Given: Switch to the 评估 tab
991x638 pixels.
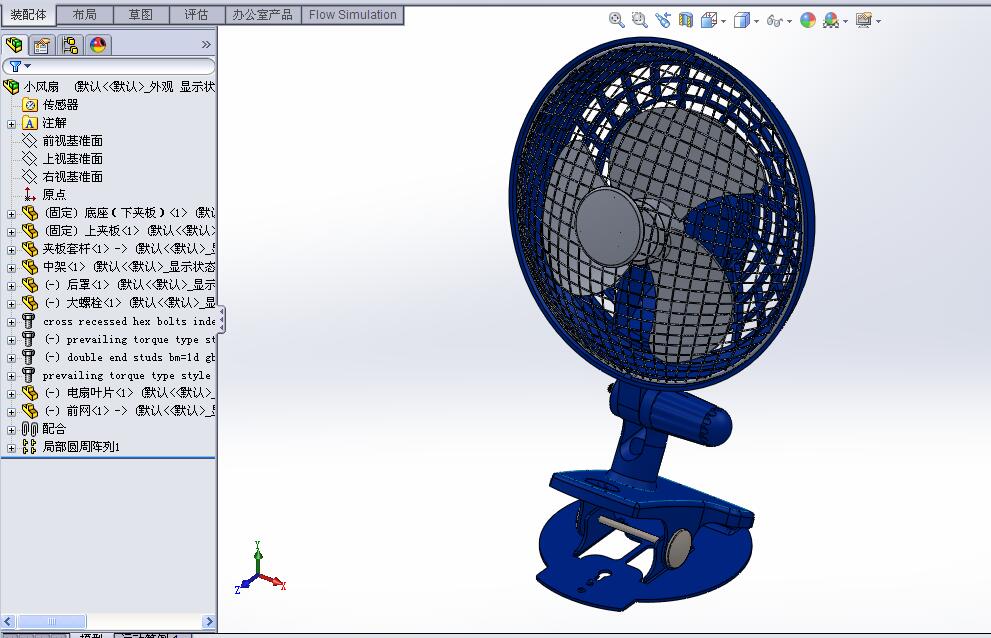Looking at the screenshot, I should coord(197,15).
